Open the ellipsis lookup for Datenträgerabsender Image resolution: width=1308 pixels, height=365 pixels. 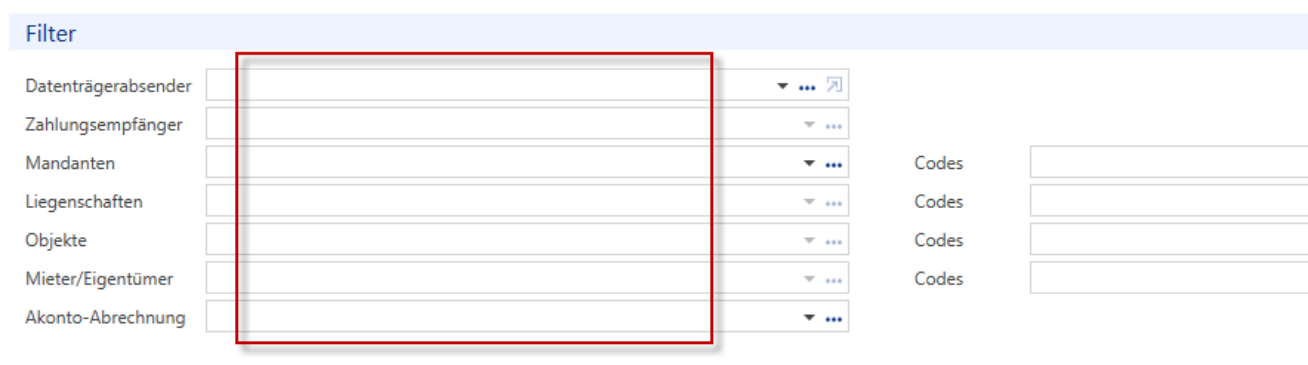(808, 87)
